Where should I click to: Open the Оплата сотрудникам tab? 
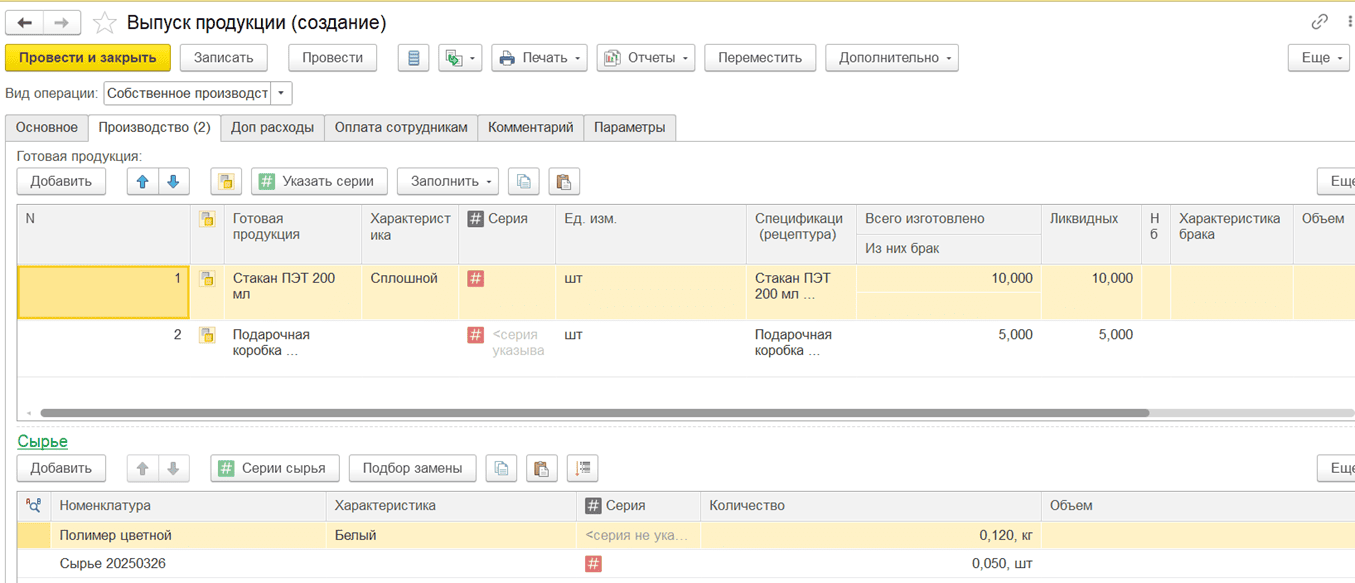click(400, 128)
